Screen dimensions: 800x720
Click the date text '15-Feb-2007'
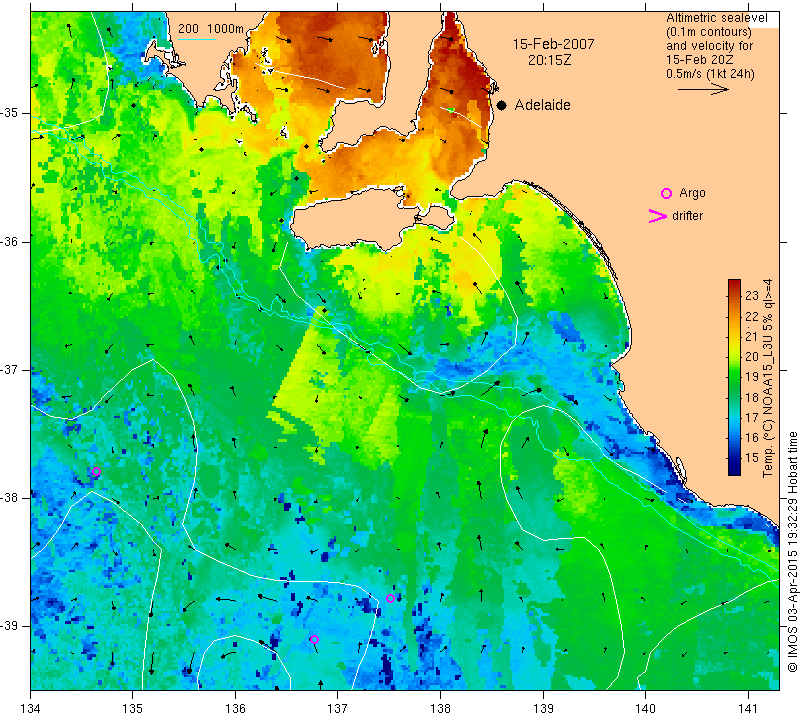(x=554, y=44)
